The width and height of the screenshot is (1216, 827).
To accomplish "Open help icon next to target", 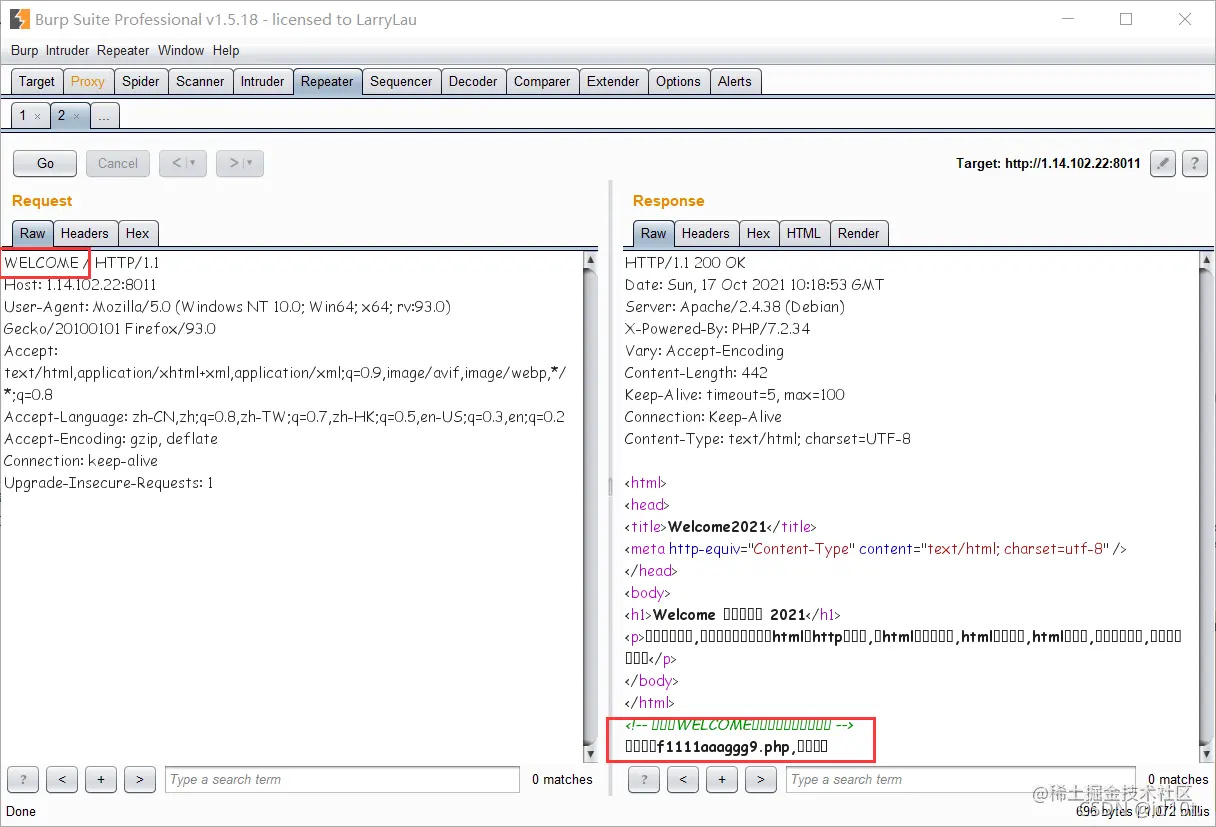I will (1194, 163).
